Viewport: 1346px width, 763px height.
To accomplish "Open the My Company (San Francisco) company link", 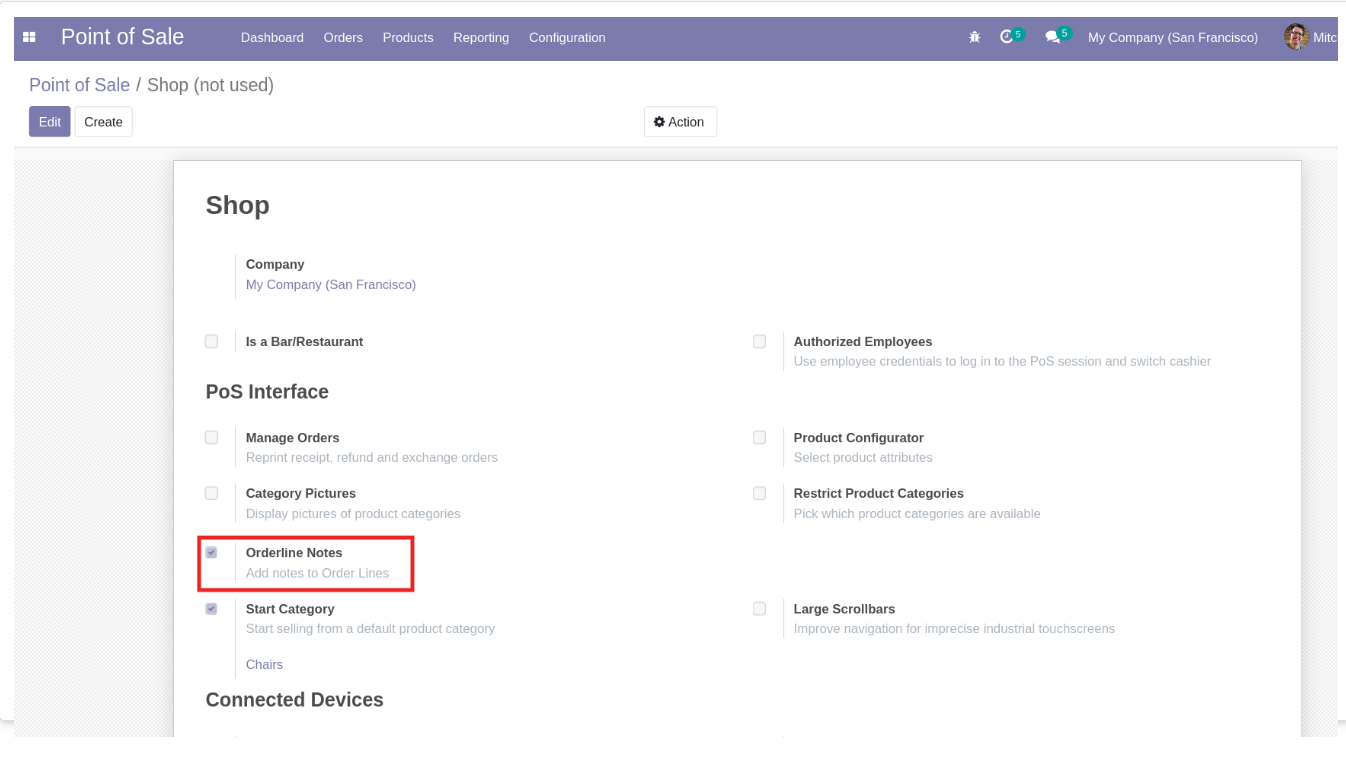I will click(x=331, y=285).
